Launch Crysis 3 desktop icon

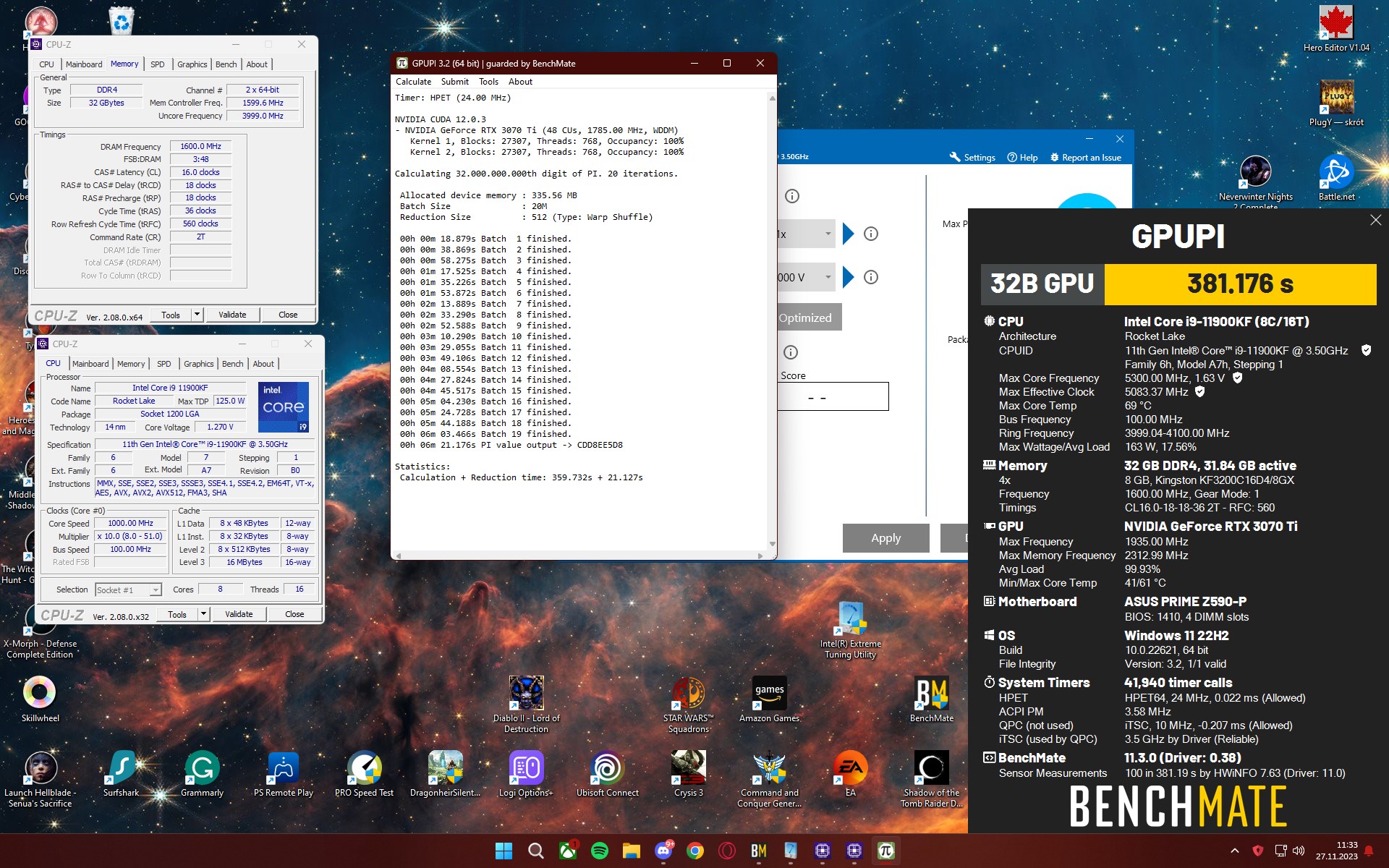tap(688, 773)
